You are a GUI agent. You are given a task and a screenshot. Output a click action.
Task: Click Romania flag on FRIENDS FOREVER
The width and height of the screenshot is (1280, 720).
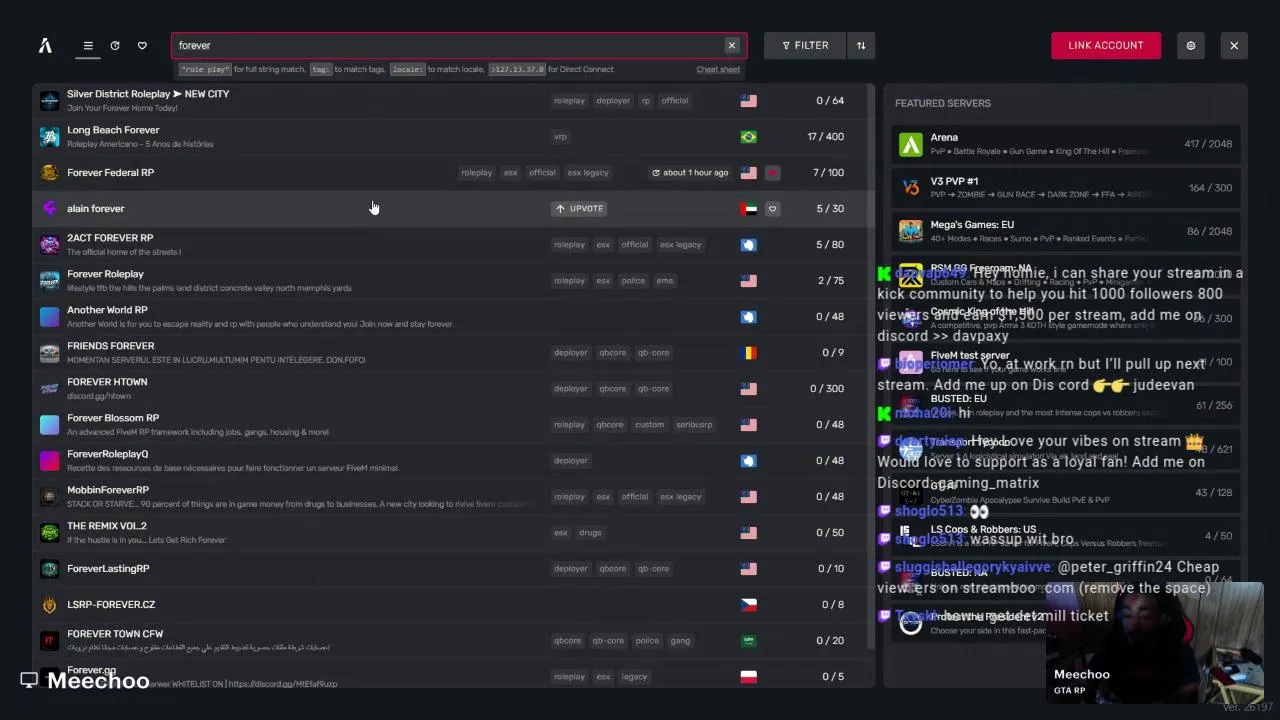coord(748,352)
